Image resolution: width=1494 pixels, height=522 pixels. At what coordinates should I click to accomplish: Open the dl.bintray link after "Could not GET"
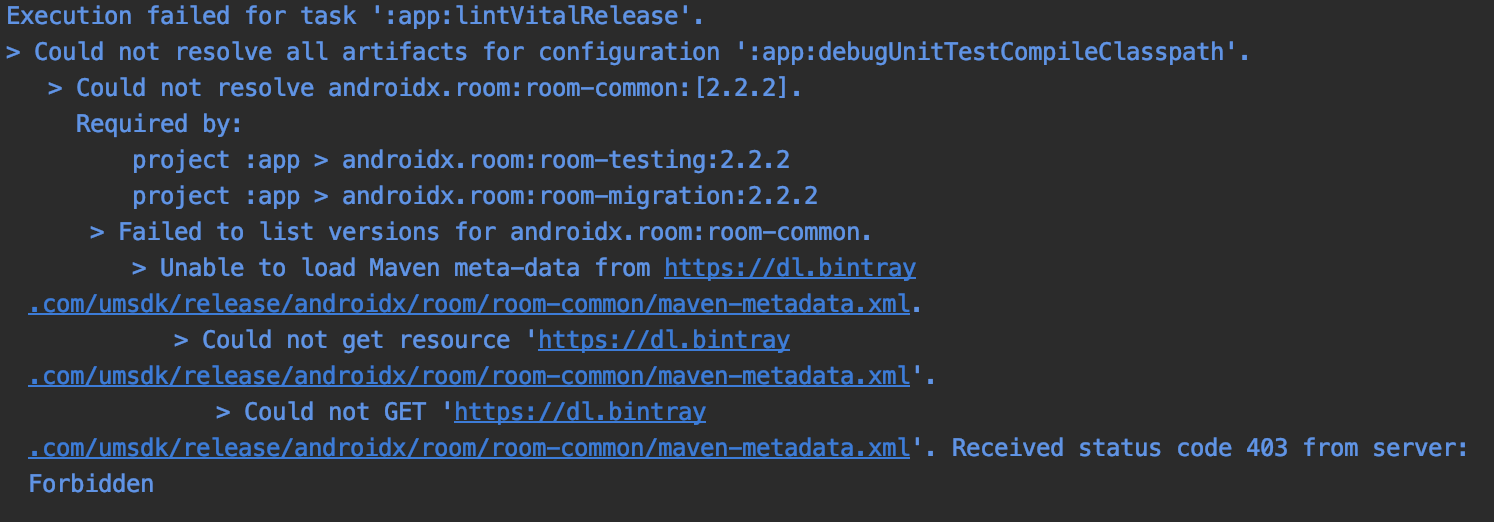(x=580, y=412)
